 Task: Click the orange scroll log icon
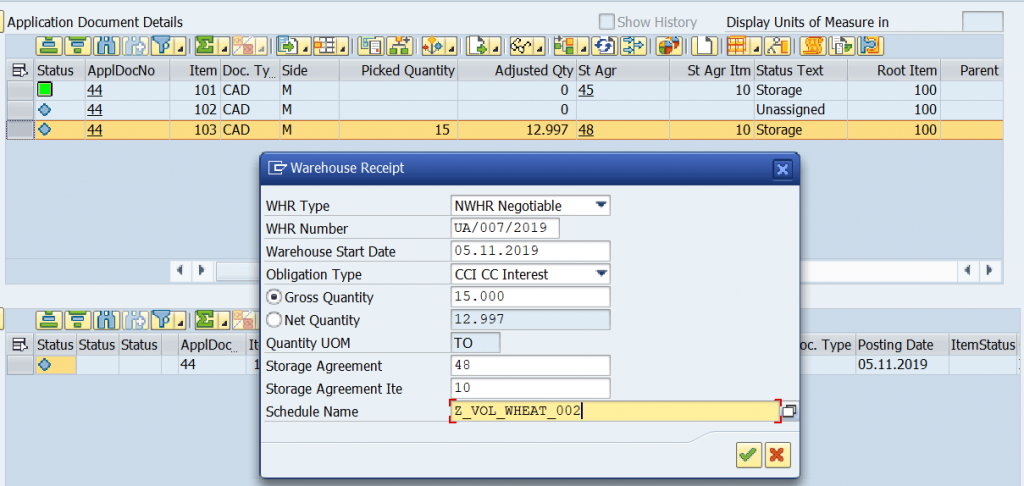tap(814, 46)
